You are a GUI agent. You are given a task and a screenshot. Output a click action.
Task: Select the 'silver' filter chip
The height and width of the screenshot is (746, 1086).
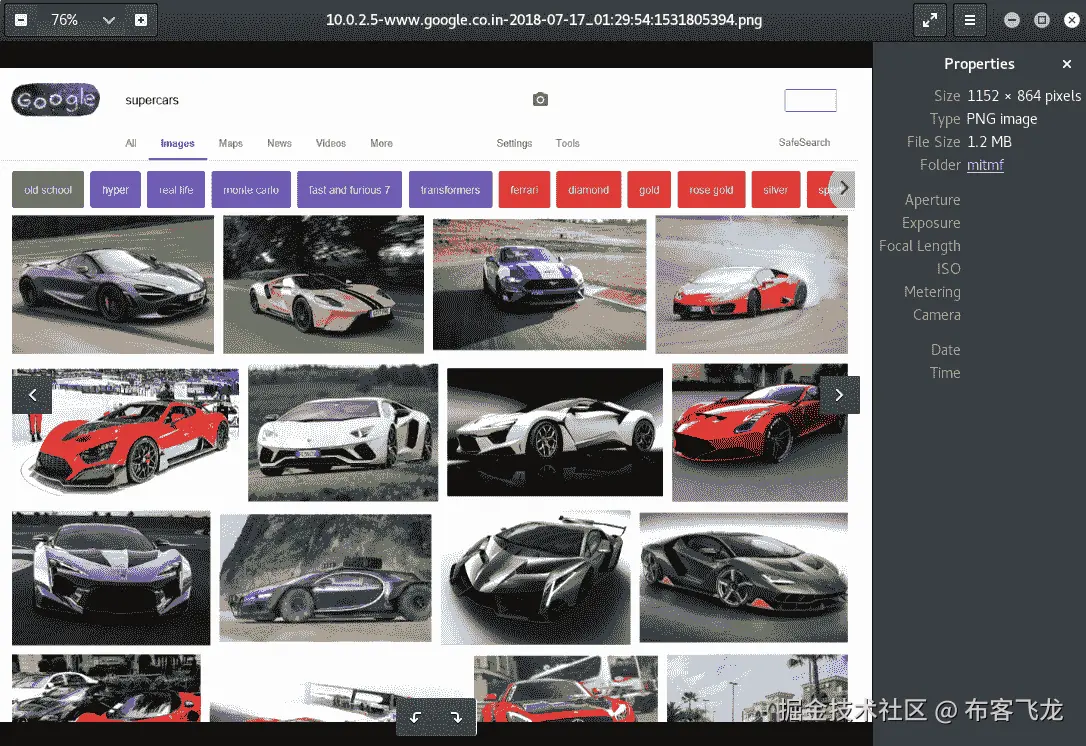(x=776, y=190)
